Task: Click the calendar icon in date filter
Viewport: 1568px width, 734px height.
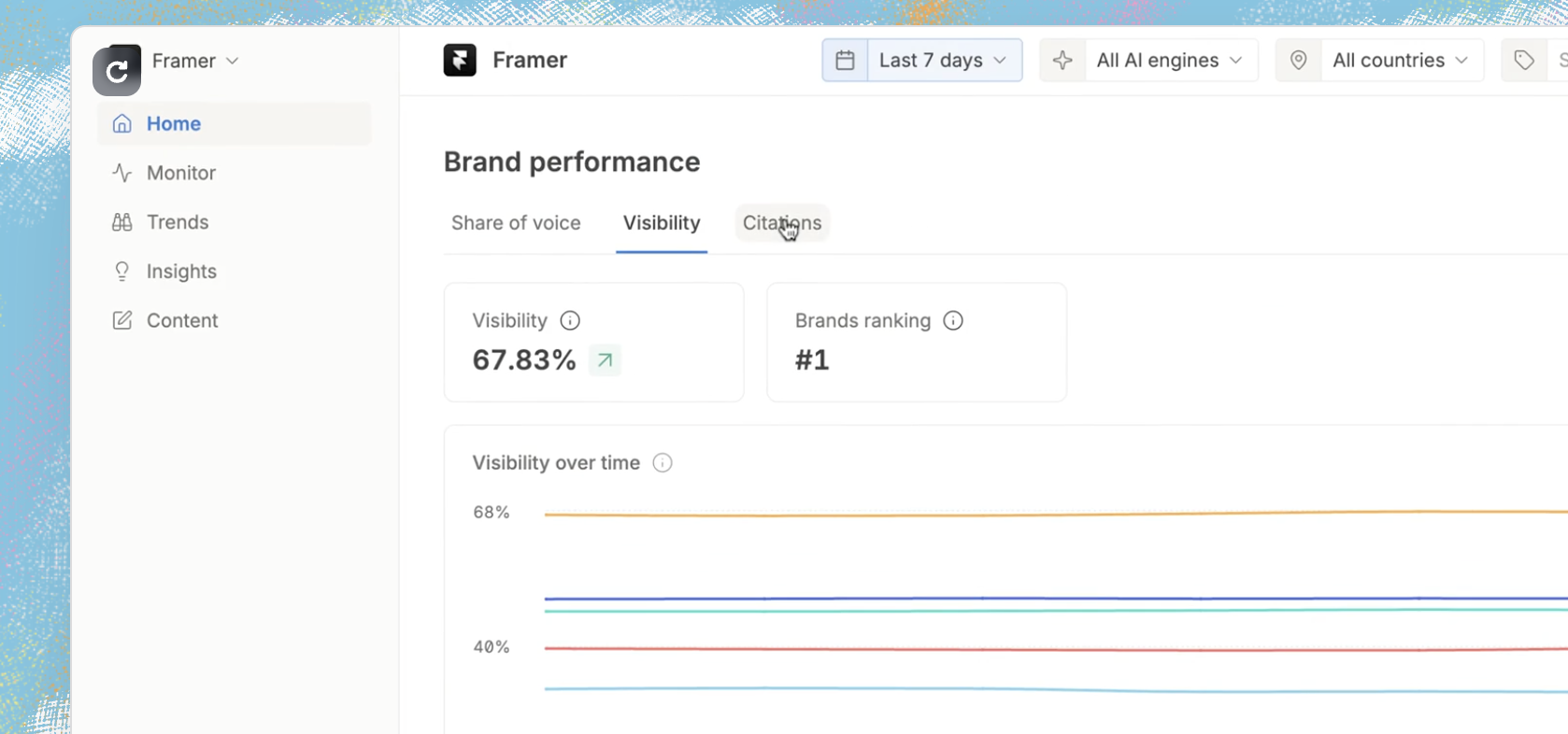Action: (x=845, y=60)
